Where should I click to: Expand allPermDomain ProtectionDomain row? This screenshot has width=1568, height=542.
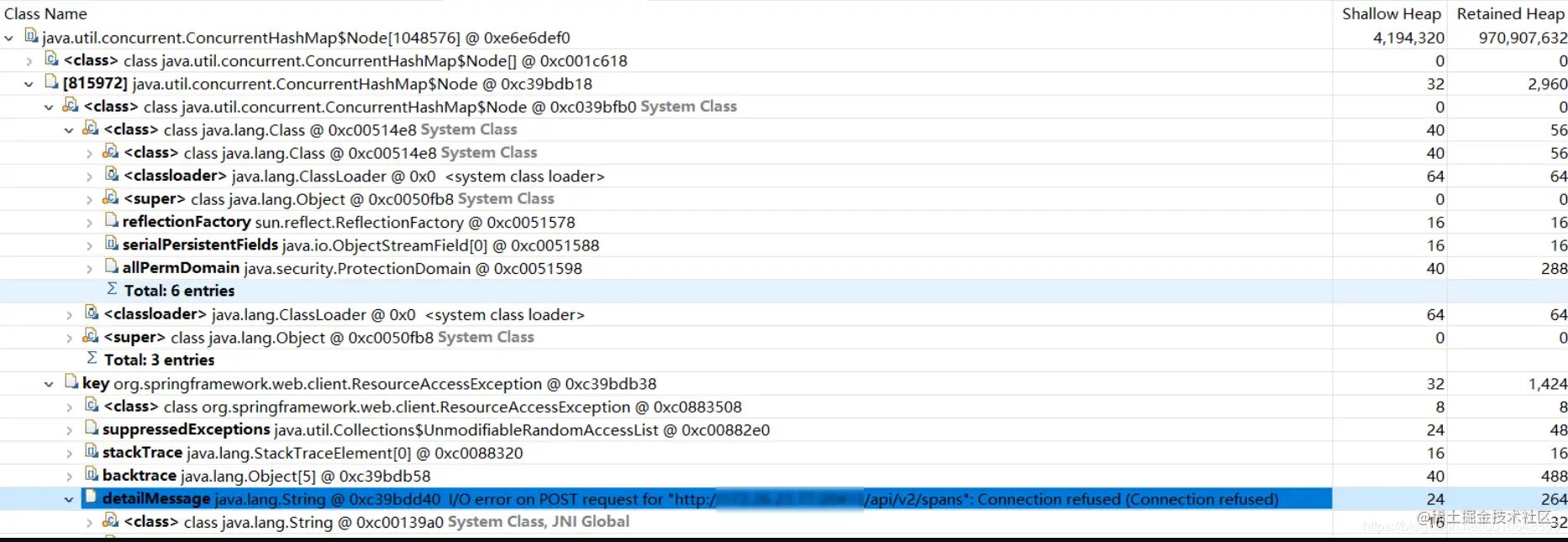pos(89,269)
